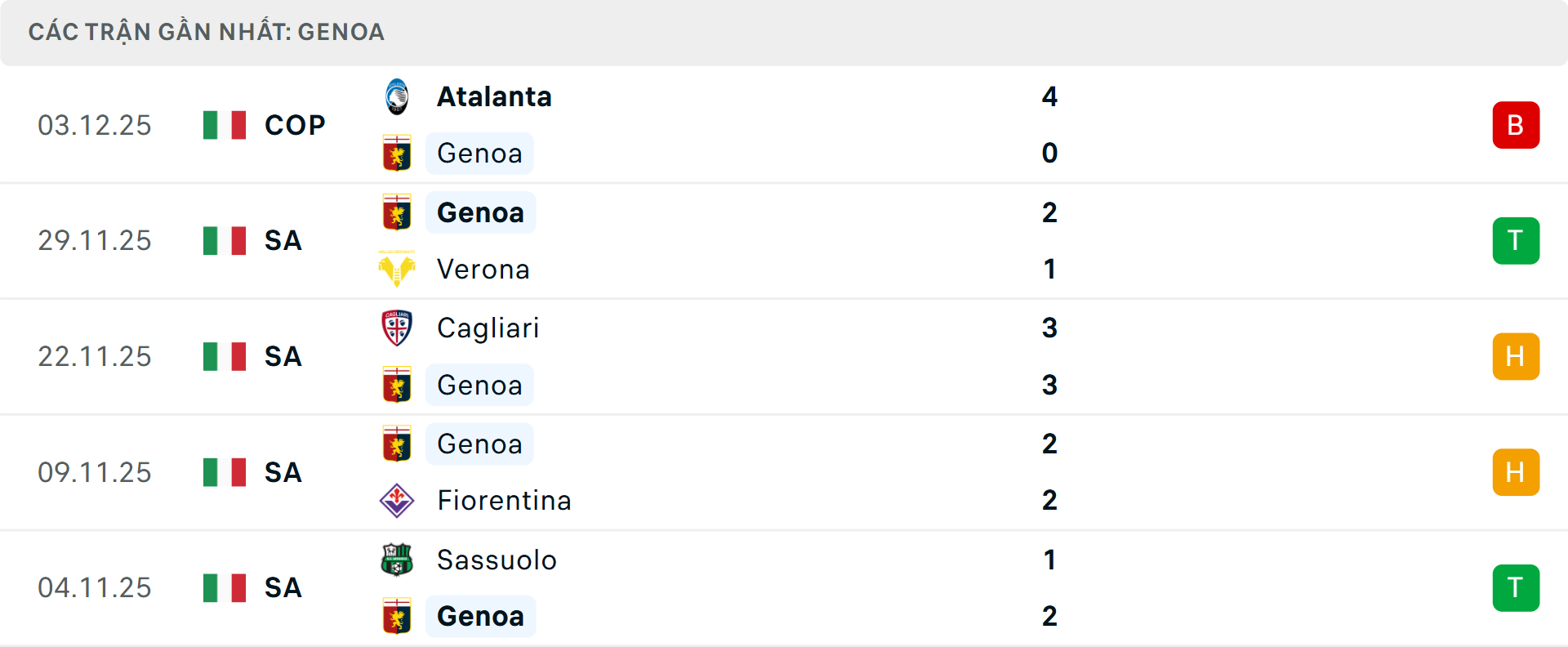This screenshot has width=1568, height=647.
Task: Toggle the B result badge for the Atalanta match
Action: click(1516, 125)
